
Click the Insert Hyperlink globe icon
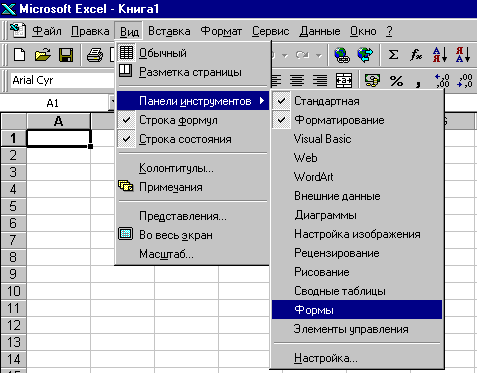click(342, 55)
